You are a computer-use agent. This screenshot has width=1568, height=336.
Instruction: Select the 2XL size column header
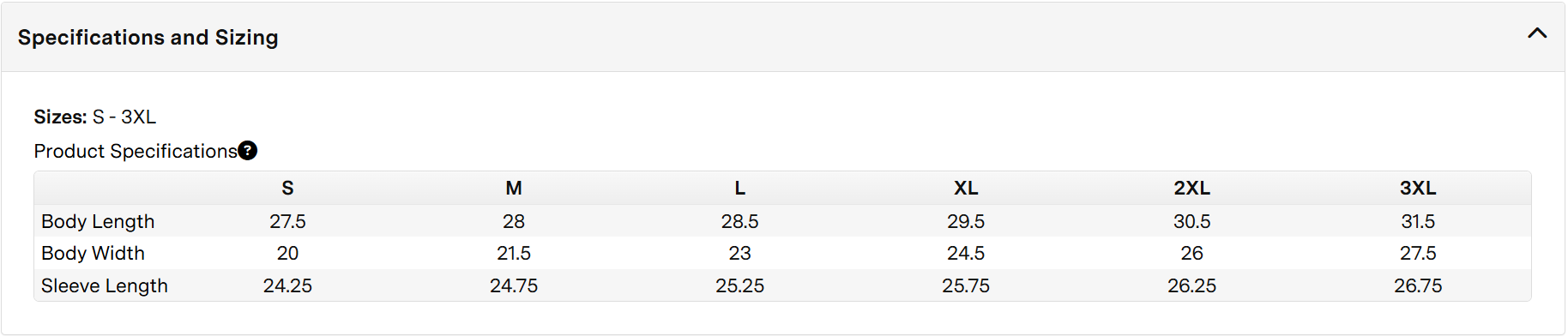[x=1192, y=188]
